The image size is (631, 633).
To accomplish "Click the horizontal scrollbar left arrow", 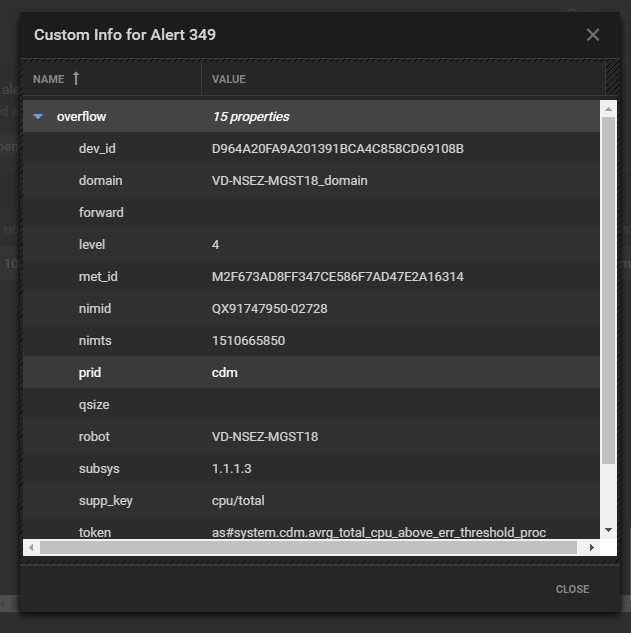I will click(31, 547).
